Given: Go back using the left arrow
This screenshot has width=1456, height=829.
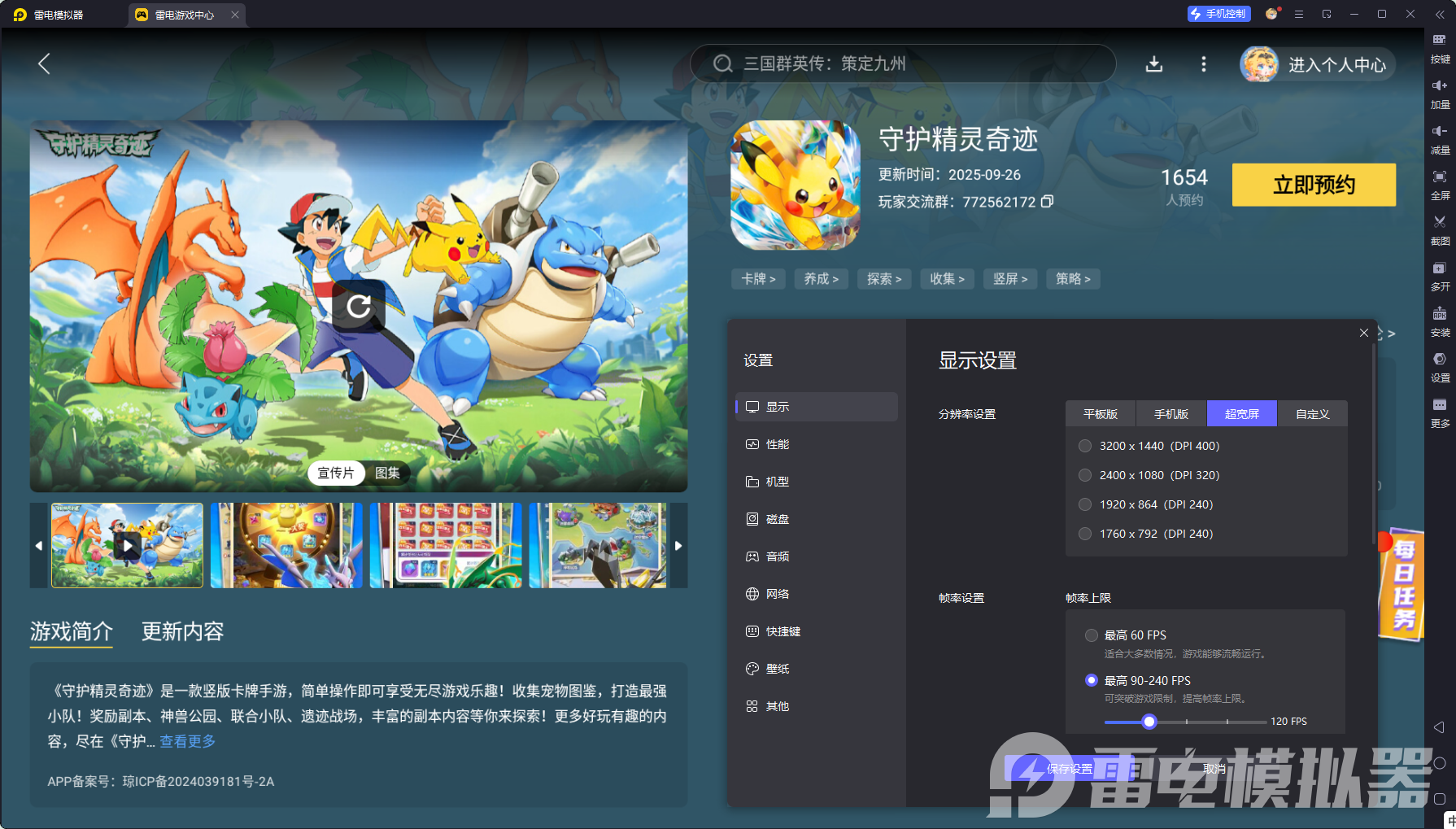Looking at the screenshot, I should (44, 63).
